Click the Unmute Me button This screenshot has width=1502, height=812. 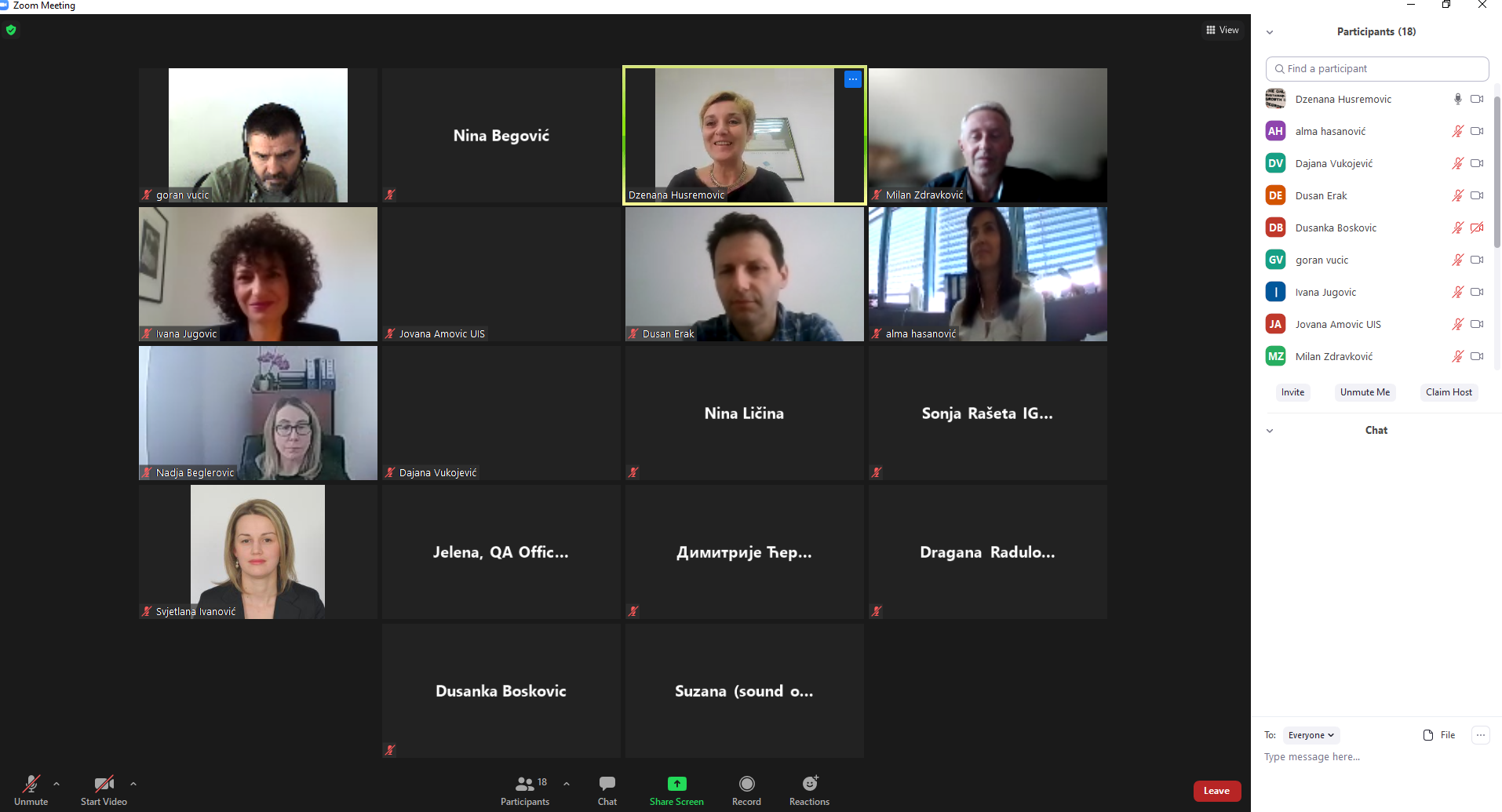(1365, 392)
